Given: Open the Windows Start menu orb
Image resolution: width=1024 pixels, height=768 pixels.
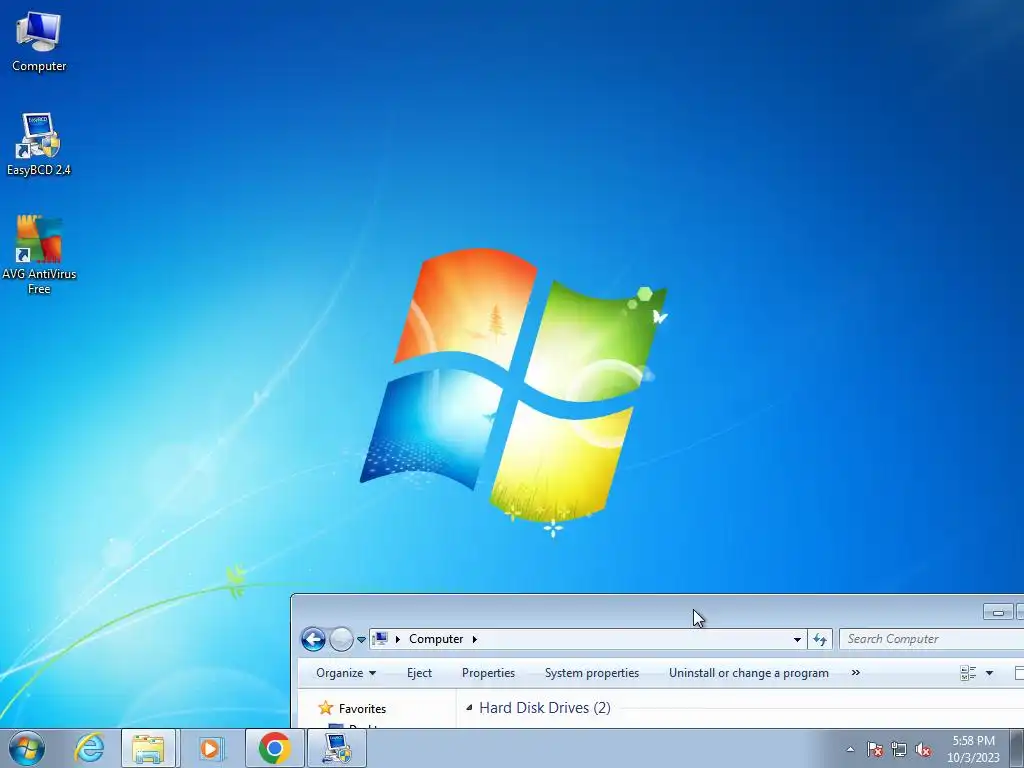Looking at the screenshot, I should (27, 748).
